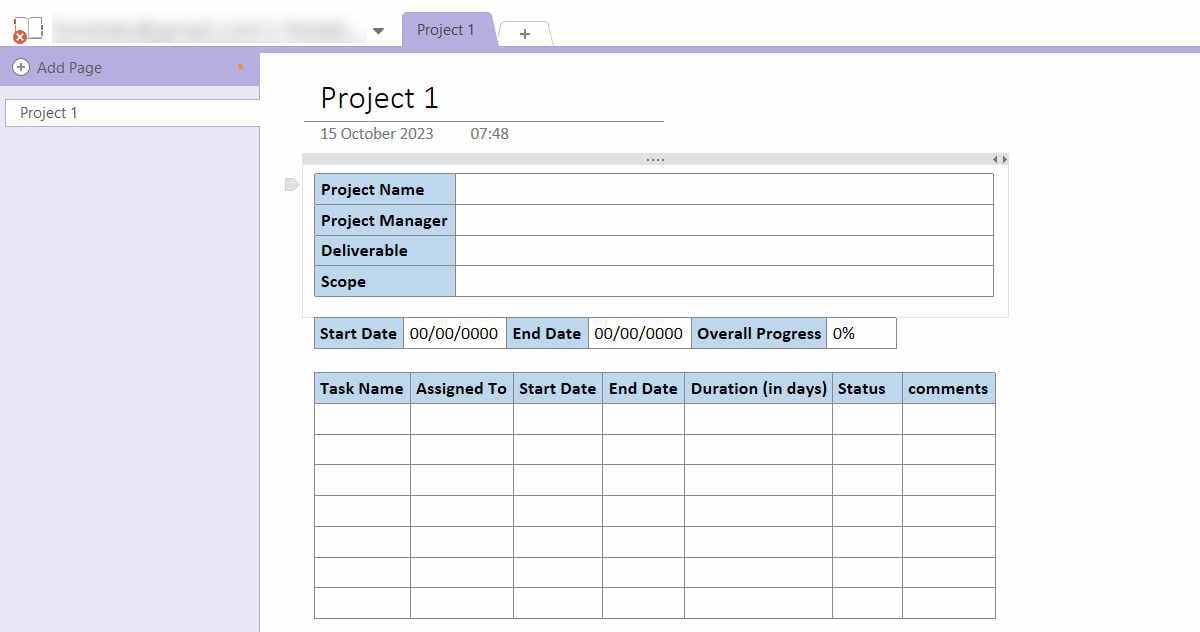The image size is (1200, 632).
Task: Click the empty field beside Project Name
Action: pos(724,190)
